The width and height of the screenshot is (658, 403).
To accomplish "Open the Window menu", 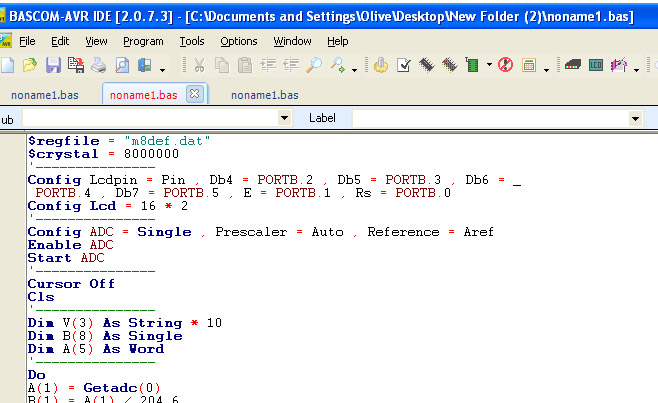I will coord(292,41).
